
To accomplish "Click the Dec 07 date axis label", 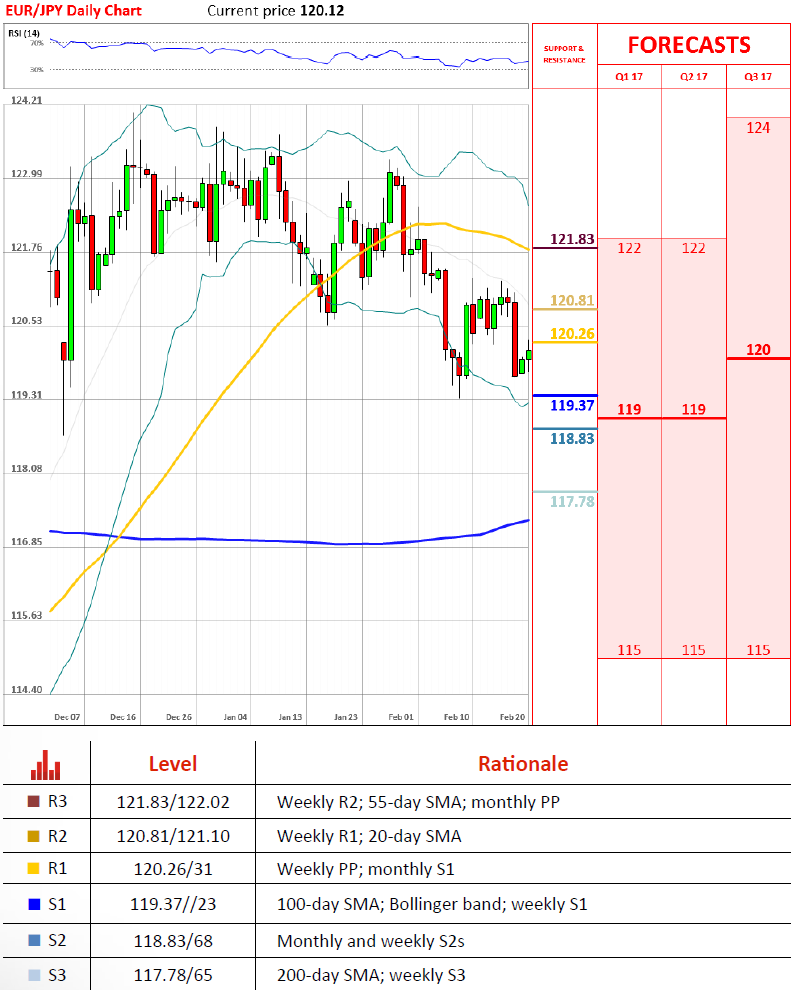I will (67, 717).
